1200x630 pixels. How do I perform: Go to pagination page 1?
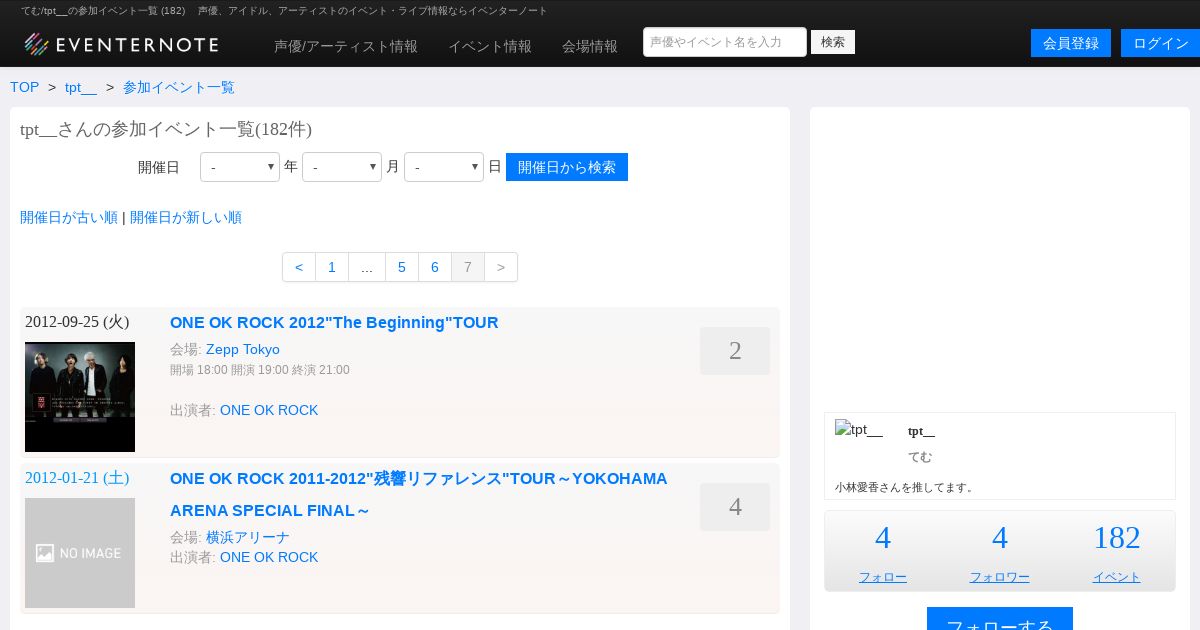pos(332,267)
